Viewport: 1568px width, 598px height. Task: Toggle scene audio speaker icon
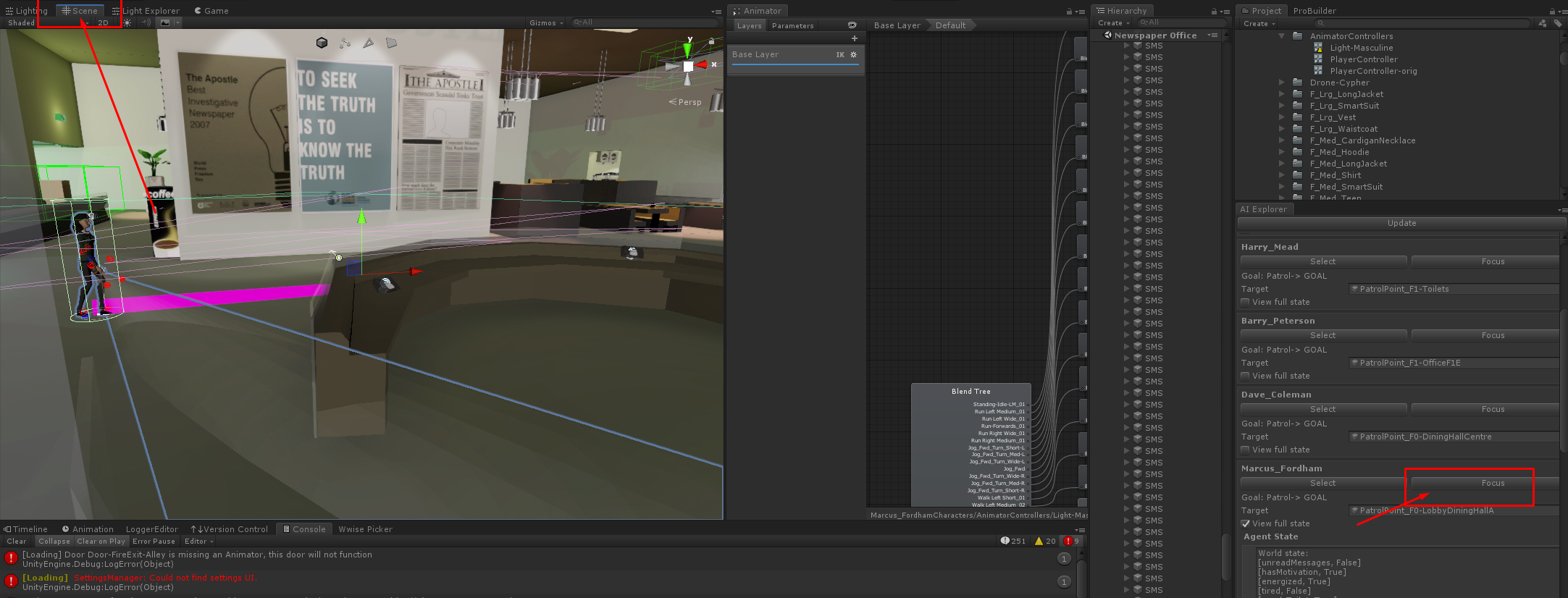click(x=146, y=23)
